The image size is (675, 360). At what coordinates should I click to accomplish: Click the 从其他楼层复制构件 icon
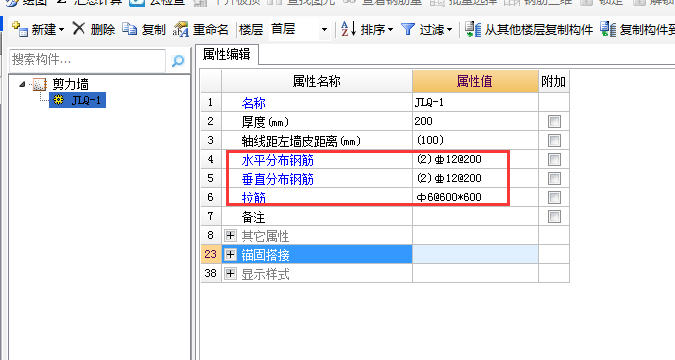tap(473, 29)
